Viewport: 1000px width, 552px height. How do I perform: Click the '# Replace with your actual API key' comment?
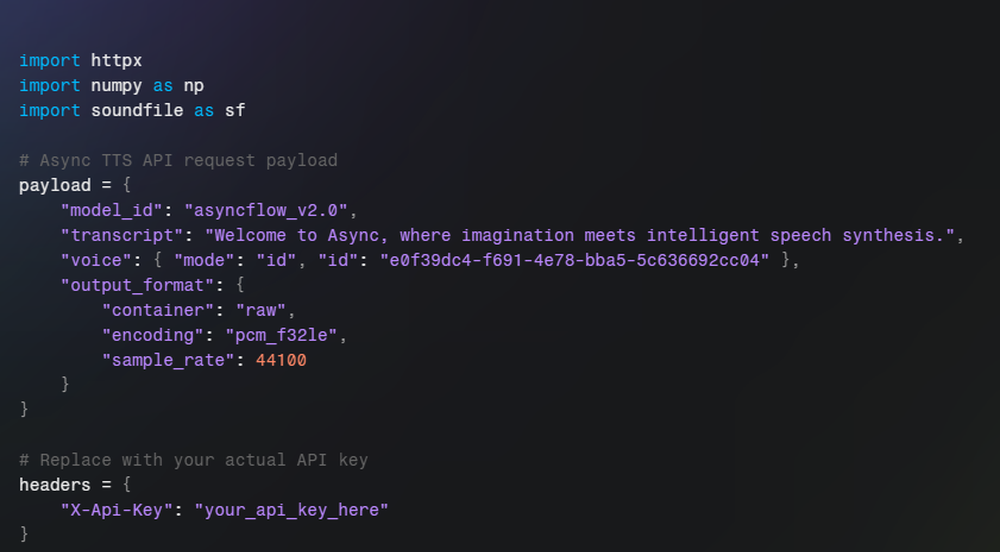point(194,460)
